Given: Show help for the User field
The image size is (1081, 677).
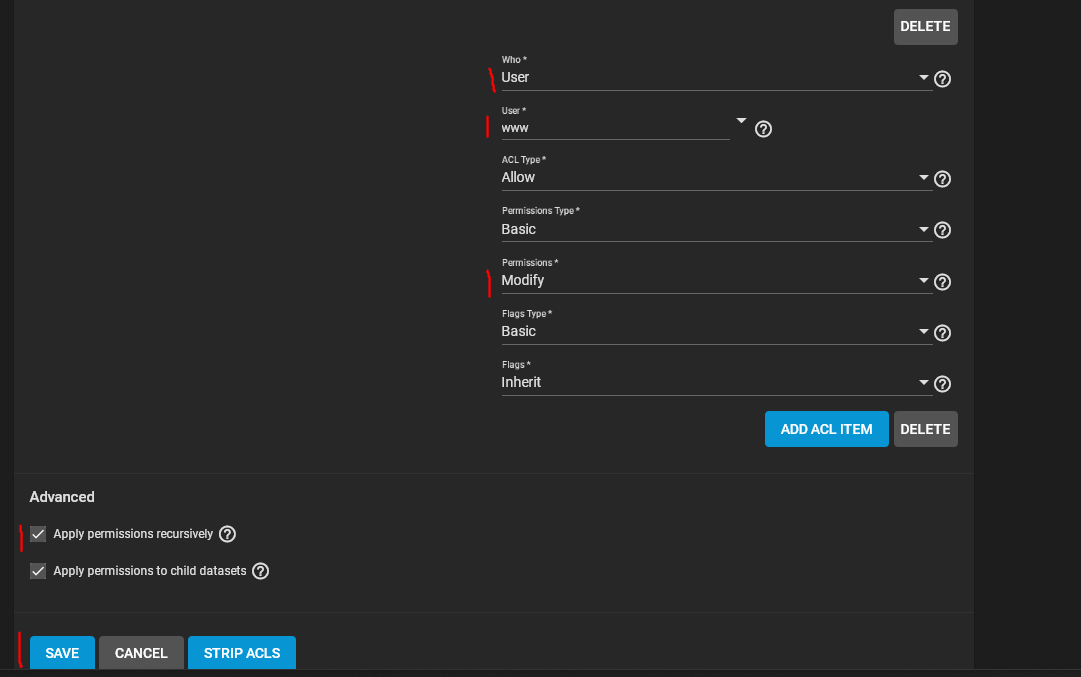Looking at the screenshot, I should coord(763,129).
